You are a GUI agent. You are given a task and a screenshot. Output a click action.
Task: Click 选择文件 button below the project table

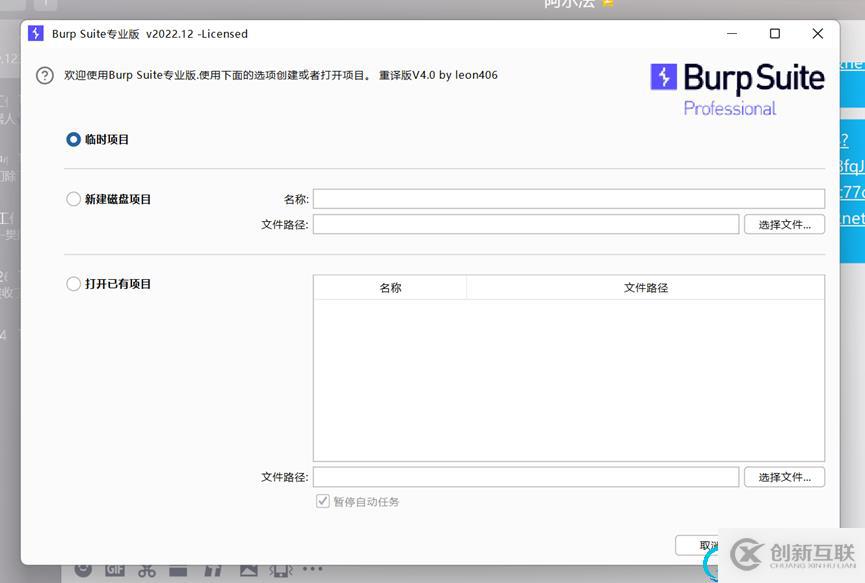coord(784,477)
